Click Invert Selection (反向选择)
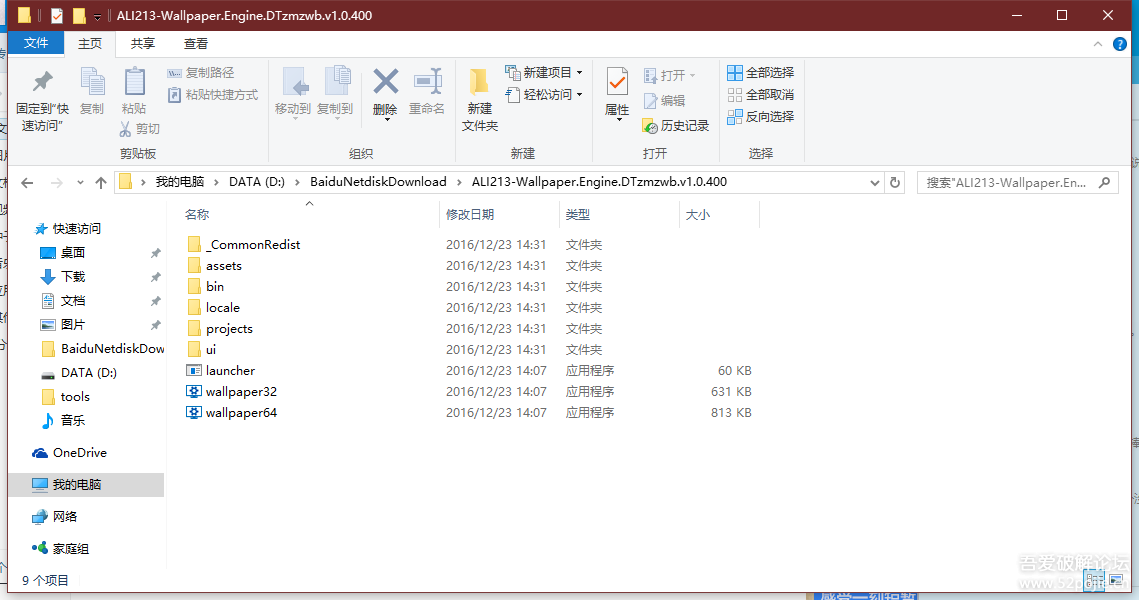This screenshot has height=600, width=1139. 761,116
